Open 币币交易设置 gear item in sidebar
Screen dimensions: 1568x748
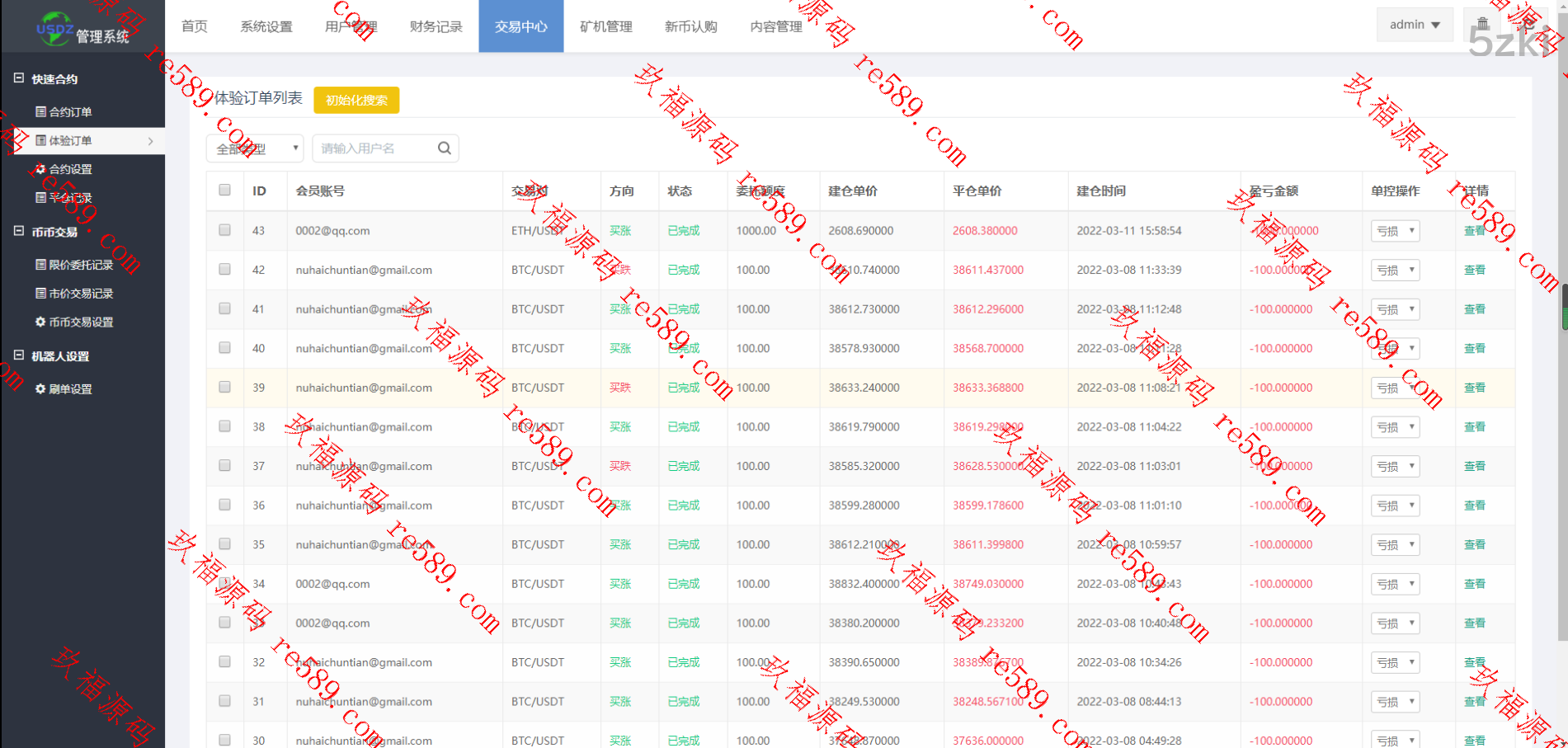[x=74, y=322]
